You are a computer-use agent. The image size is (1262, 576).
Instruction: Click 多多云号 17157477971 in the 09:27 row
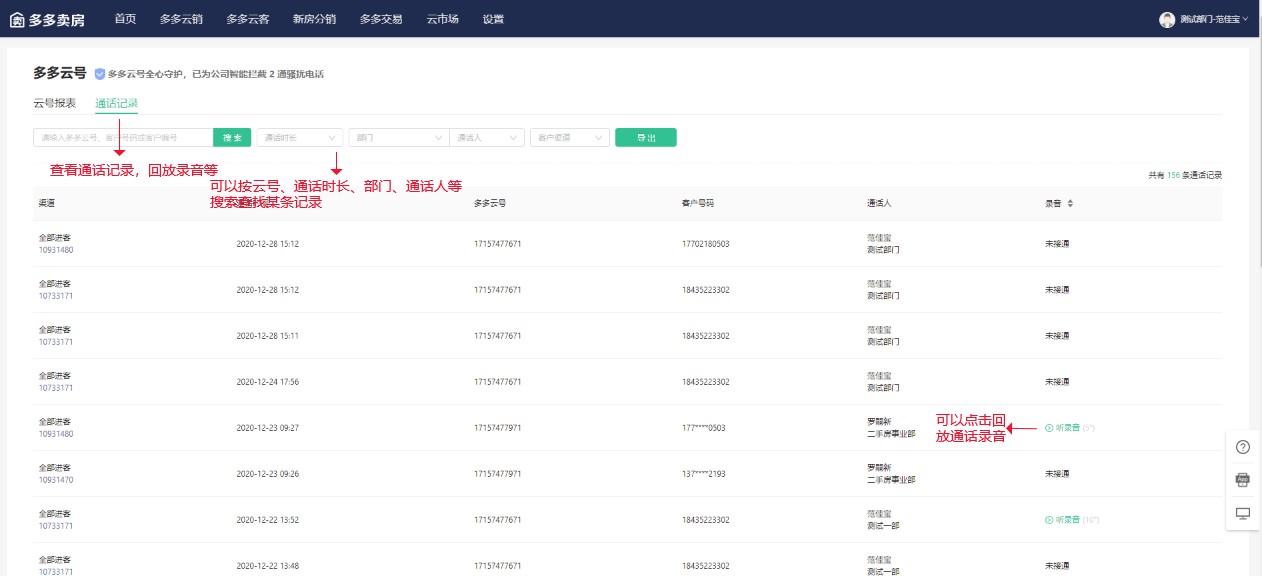click(x=498, y=428)
